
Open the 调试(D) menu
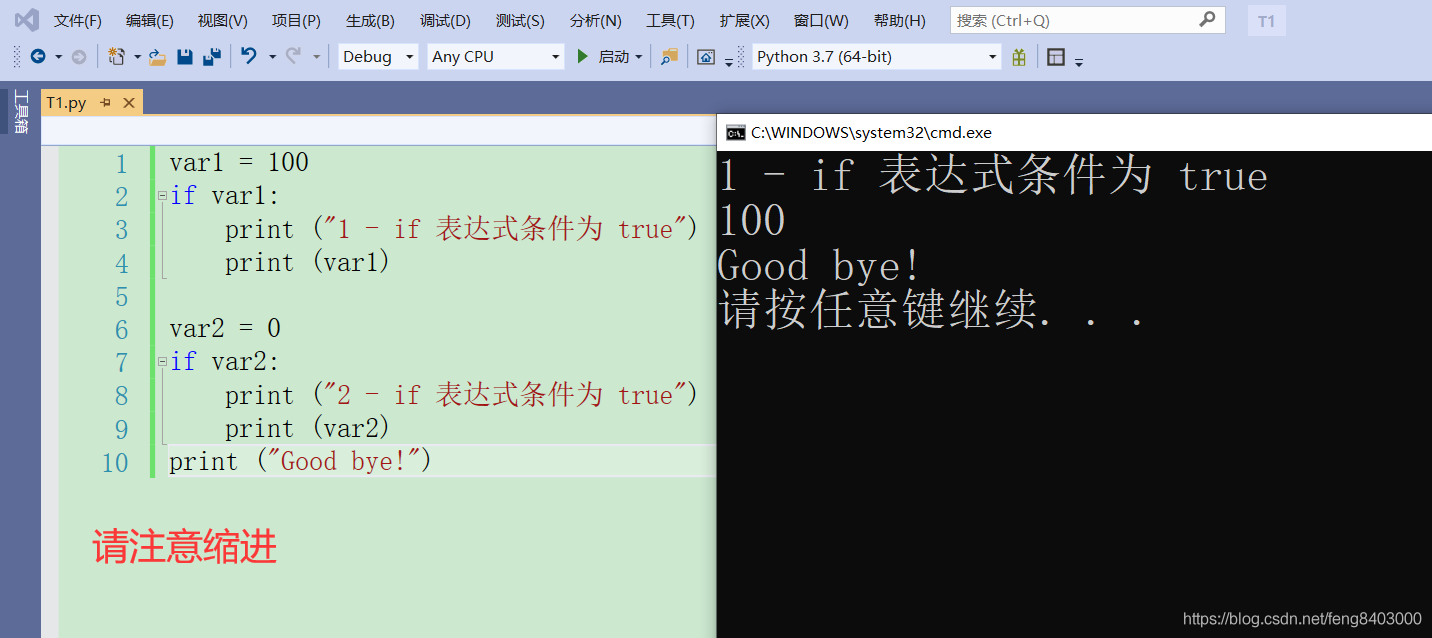point(445,20)
